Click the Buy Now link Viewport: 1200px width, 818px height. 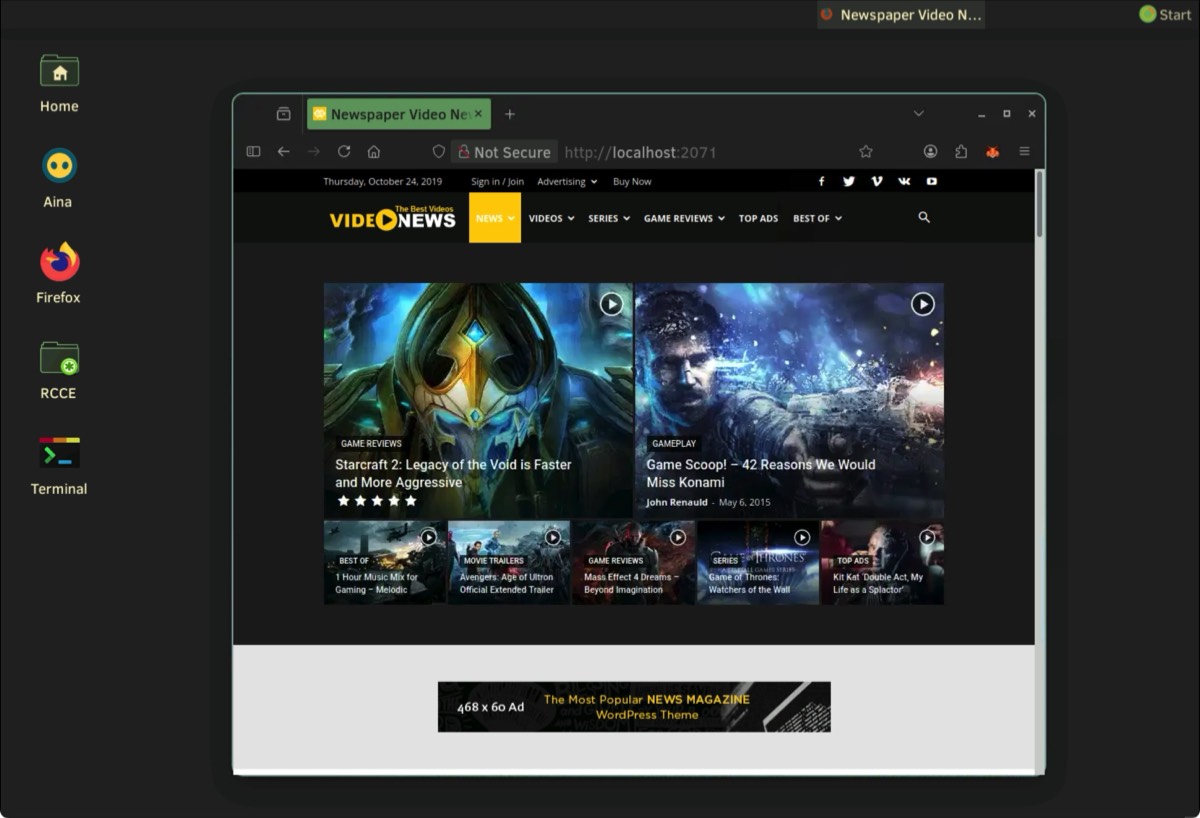[632, 182]
